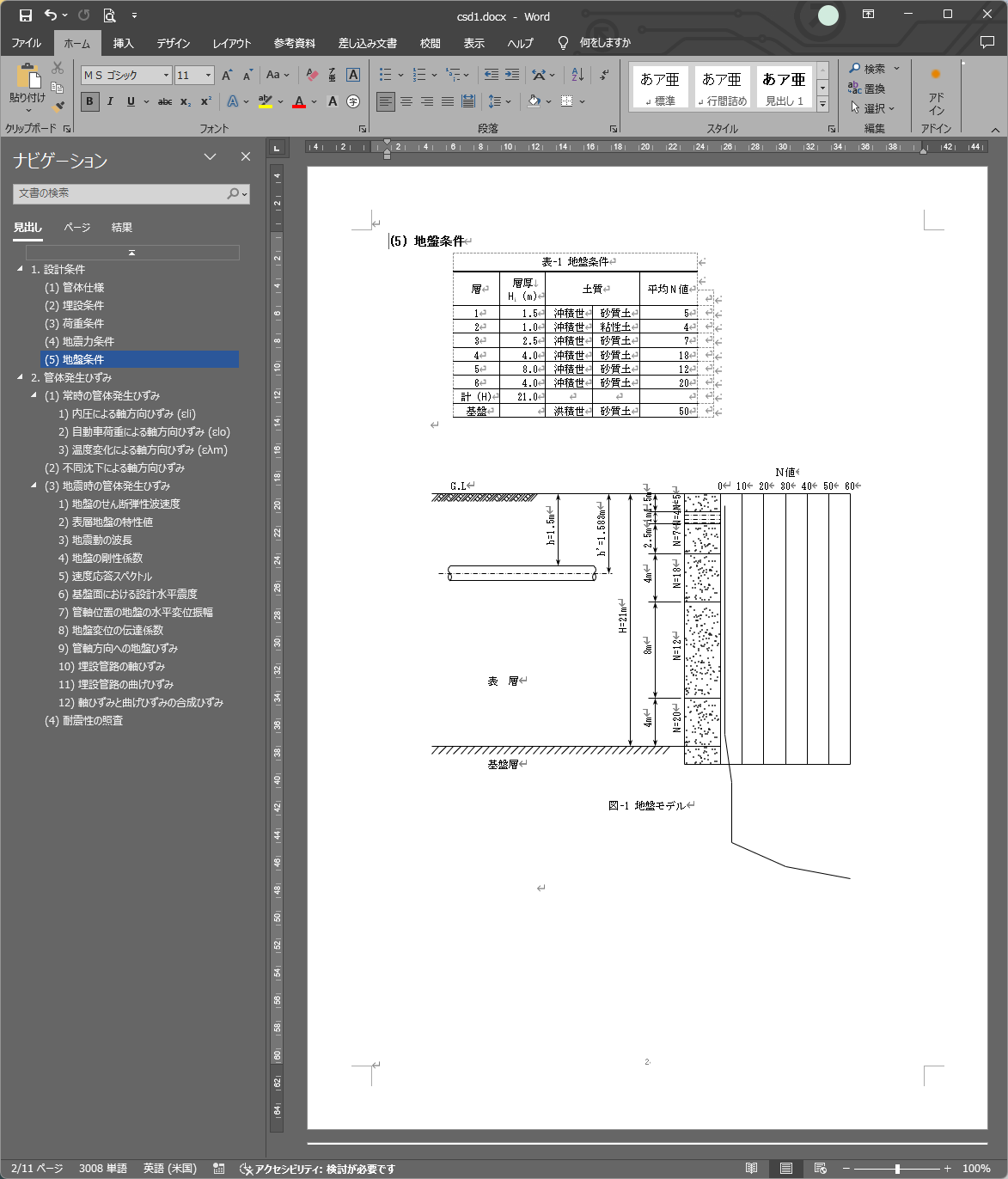Open the font size dropdown

point(208,76)
